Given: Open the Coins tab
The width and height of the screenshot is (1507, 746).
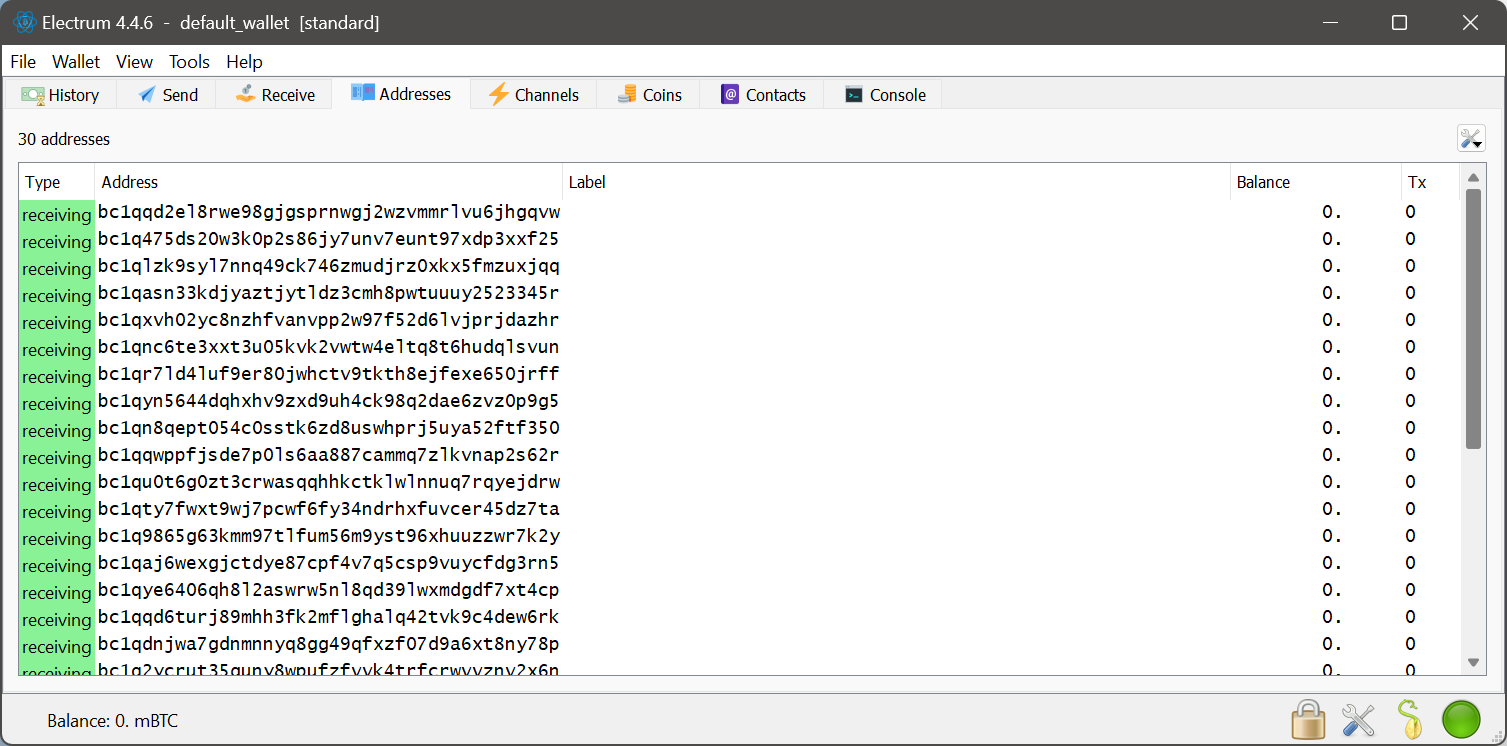Looking at the screenshot, I should click(649, 95).
